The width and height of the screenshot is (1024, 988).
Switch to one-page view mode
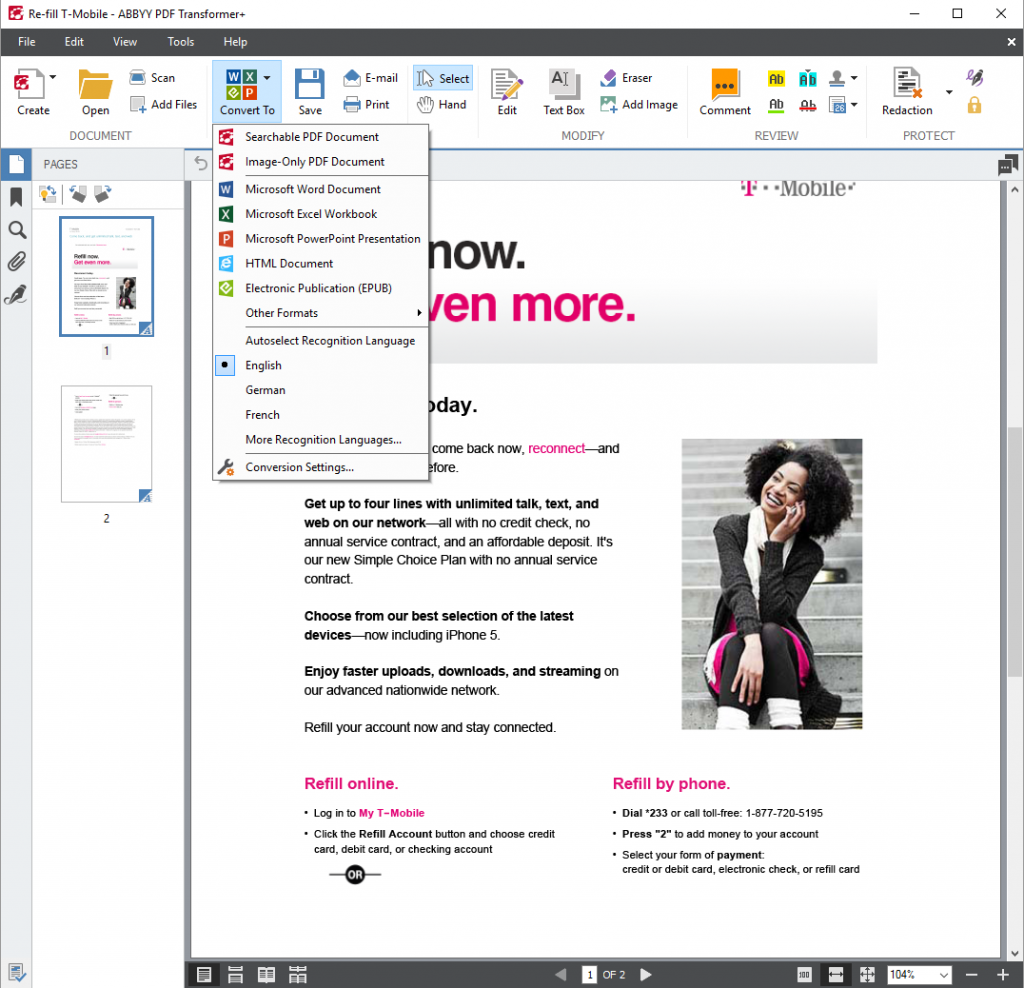pyautogui.click(x=204, y=975)
